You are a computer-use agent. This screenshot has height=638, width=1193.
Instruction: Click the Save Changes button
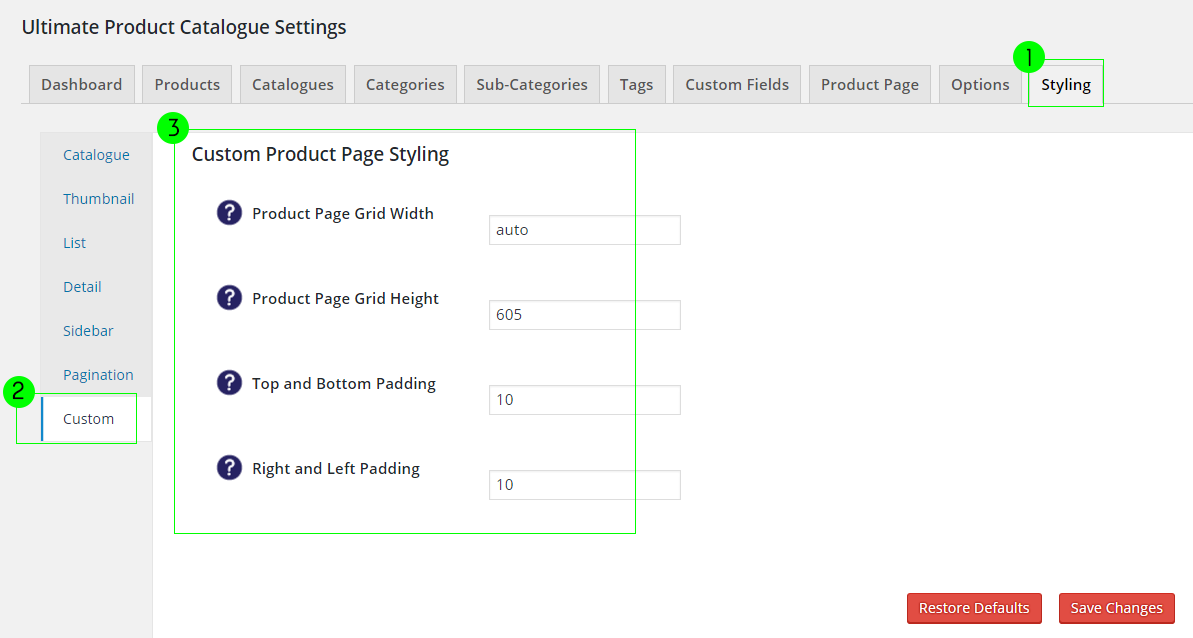pos(1116,608)
